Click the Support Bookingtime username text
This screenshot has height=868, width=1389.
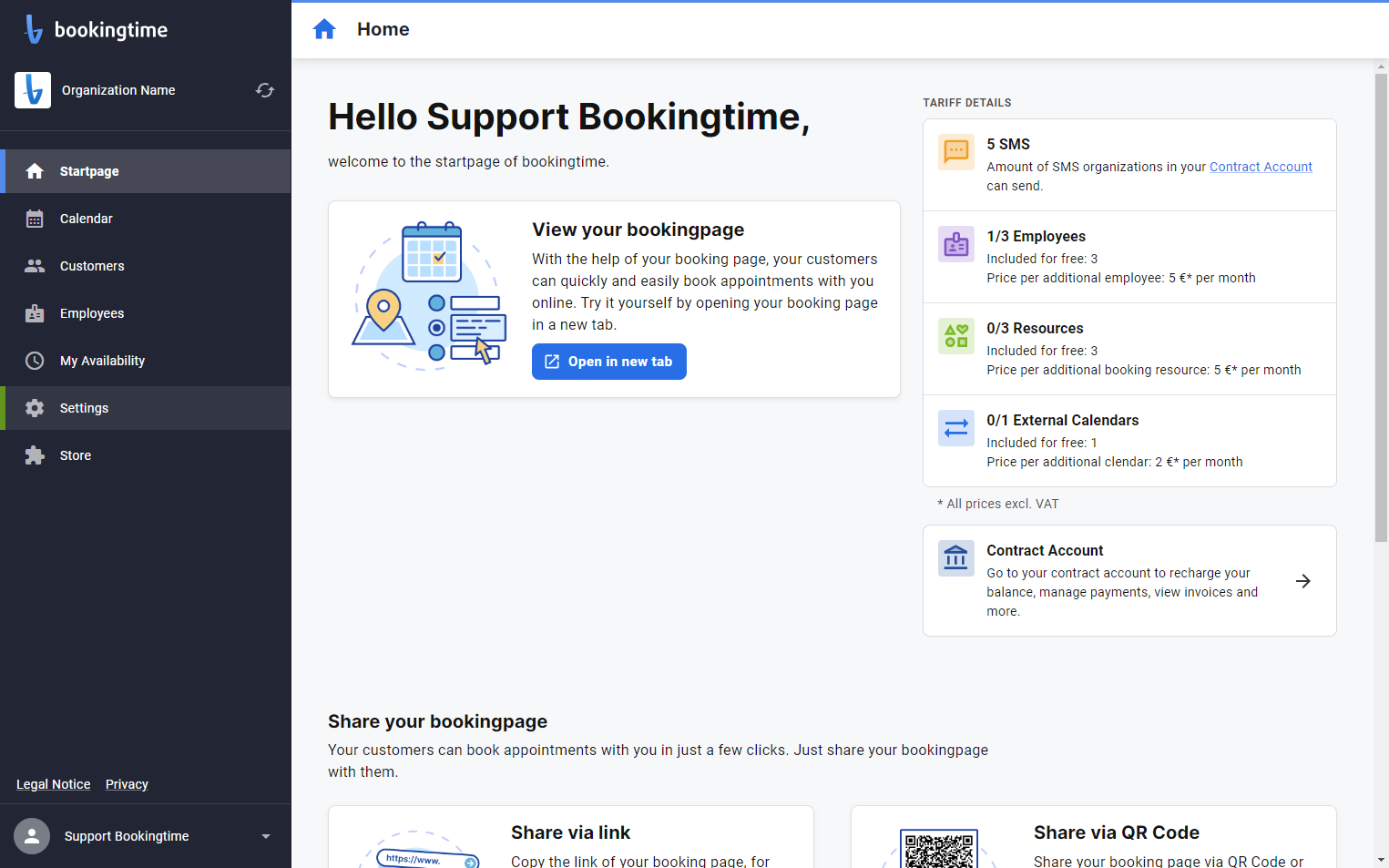tap(127, 836)
